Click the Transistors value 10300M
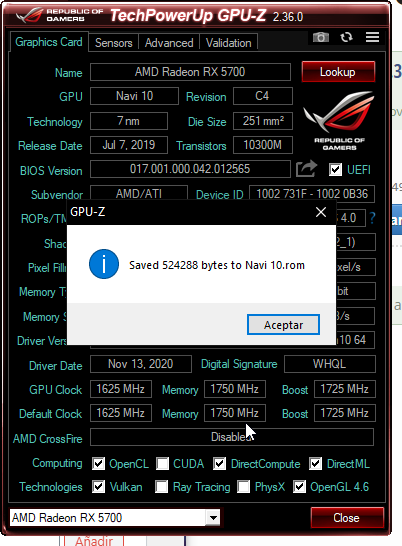 click(x=263, y=145)
